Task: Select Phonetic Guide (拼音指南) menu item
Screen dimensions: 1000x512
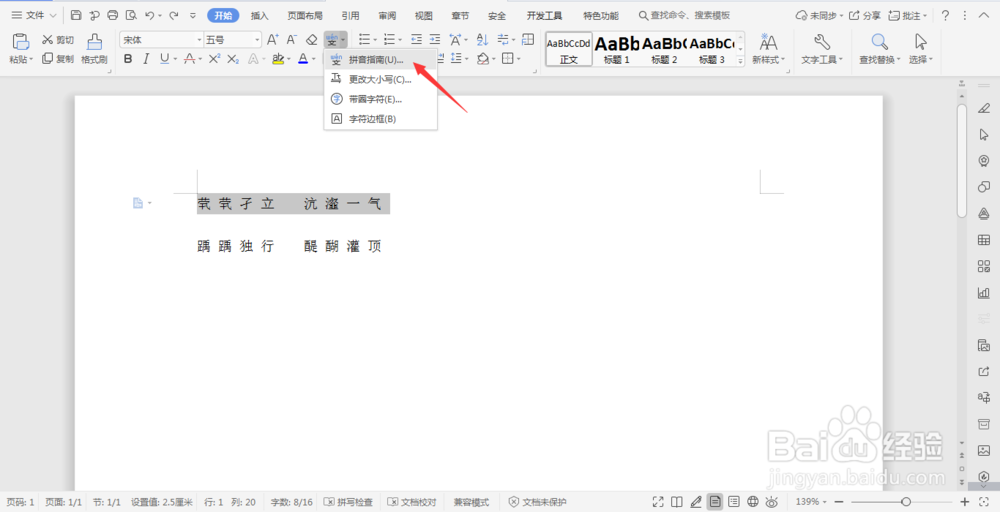Action: coord(381,59)
